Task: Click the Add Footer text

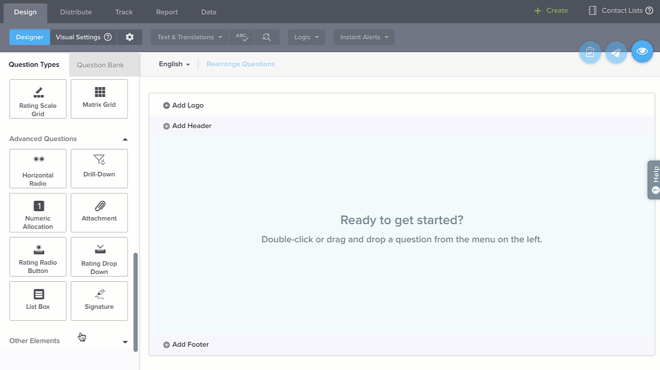Action: [190, 344]
